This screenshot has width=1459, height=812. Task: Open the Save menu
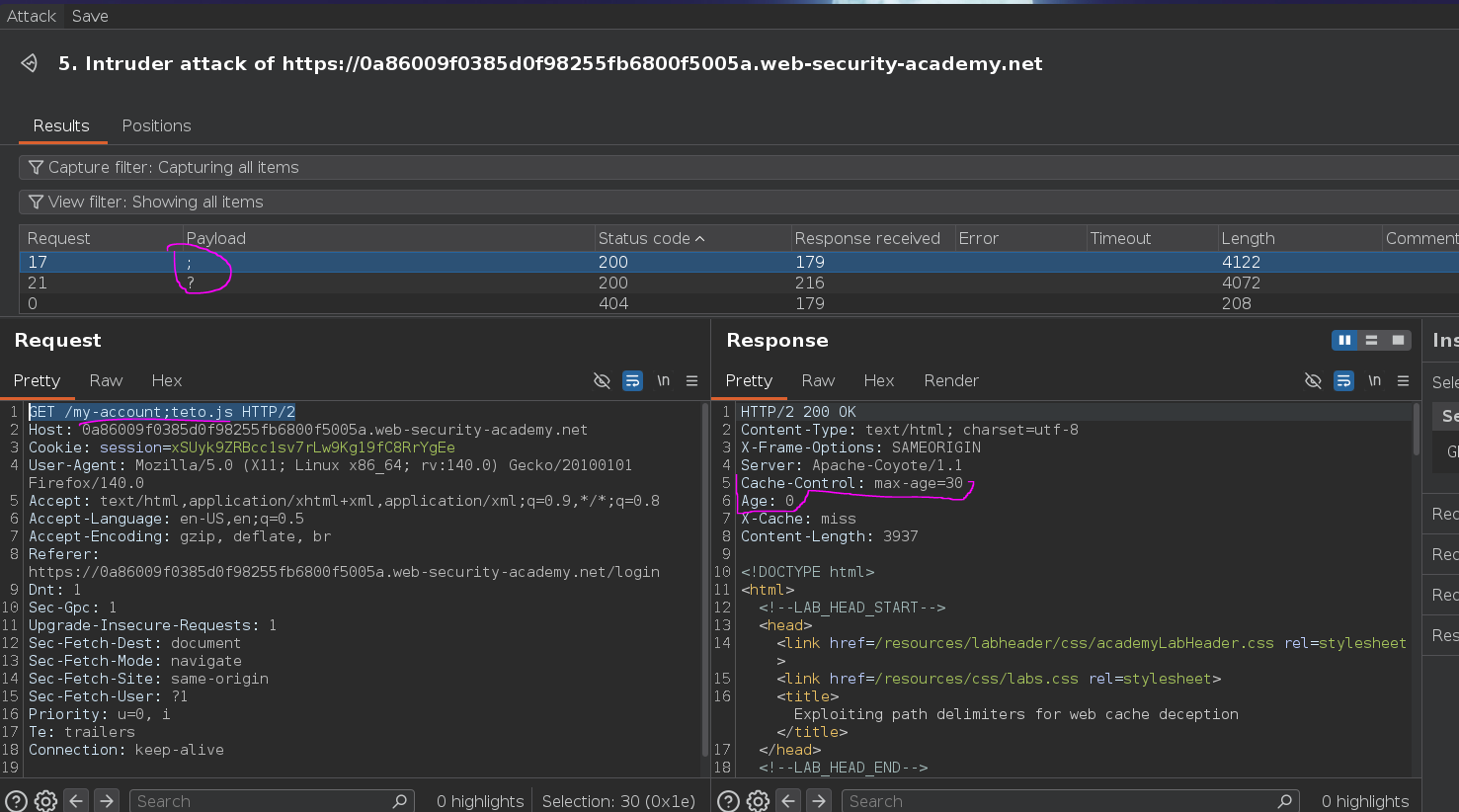pos(90,16)
